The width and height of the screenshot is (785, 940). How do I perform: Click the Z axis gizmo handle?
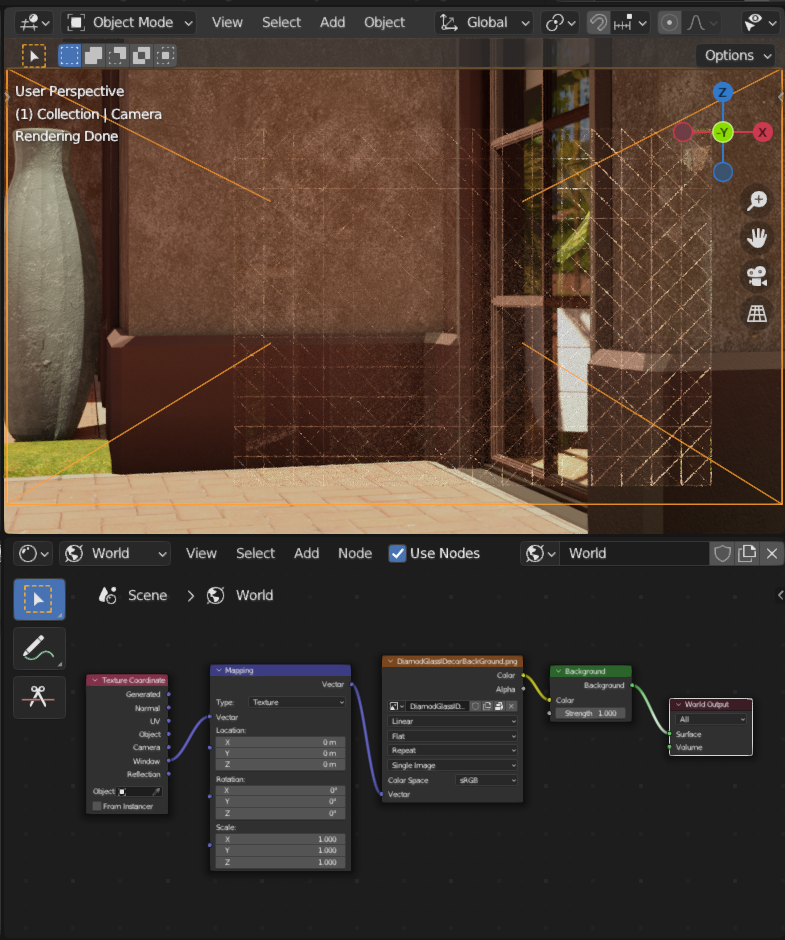point(723,92)
